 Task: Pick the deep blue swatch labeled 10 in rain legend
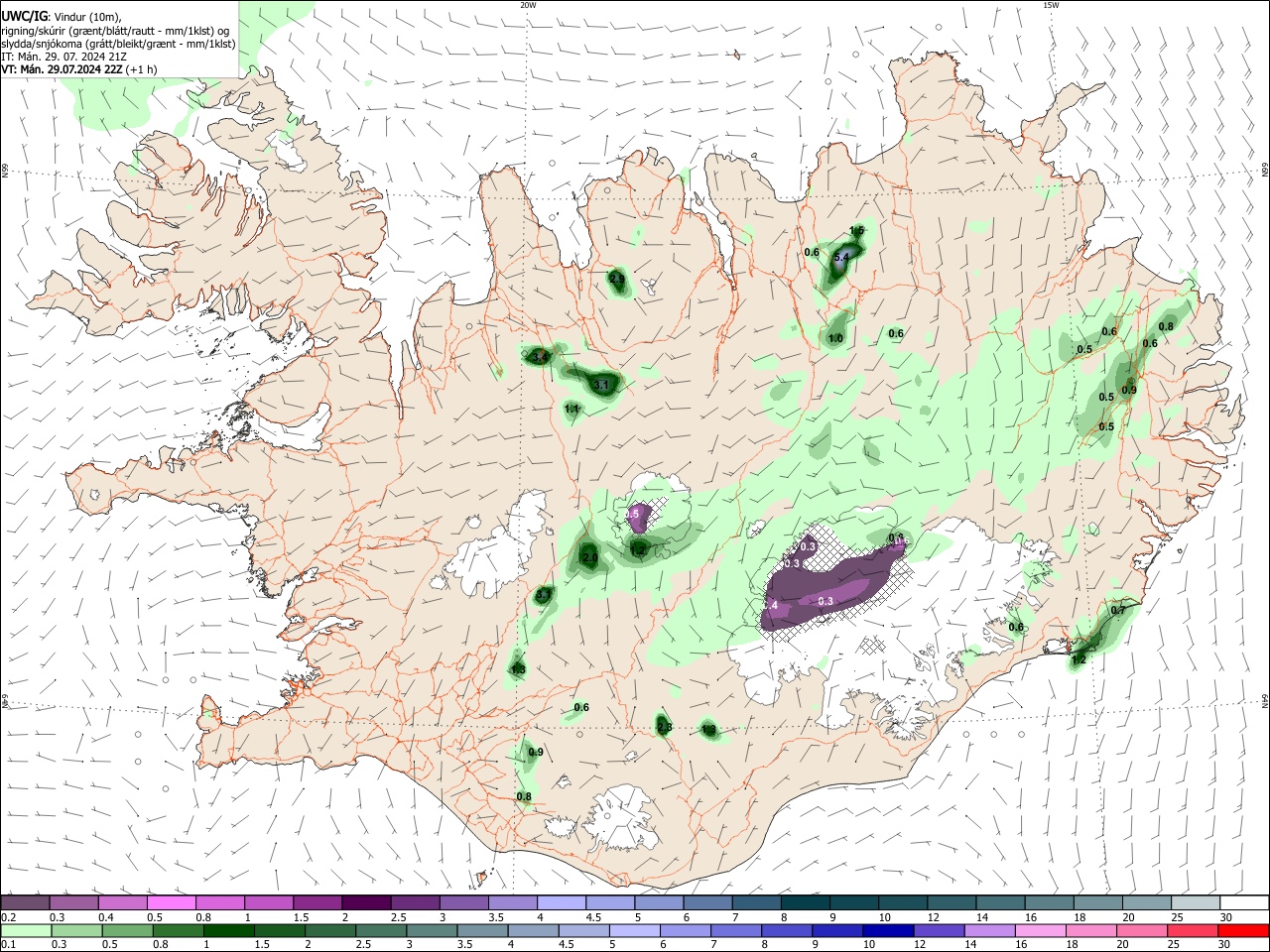(x=888, y=930)
